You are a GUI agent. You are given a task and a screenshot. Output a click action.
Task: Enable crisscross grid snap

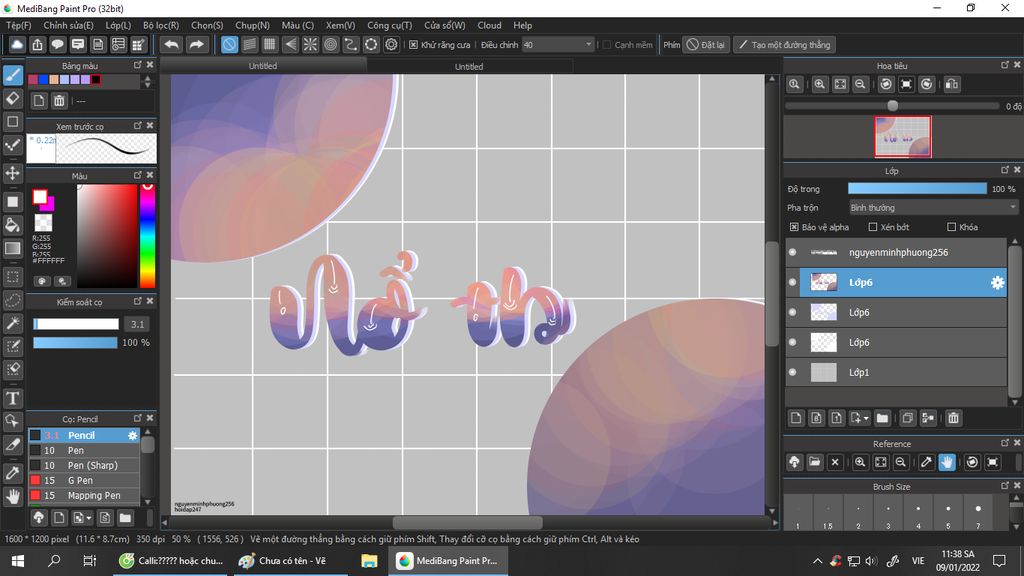click(270, 44)
